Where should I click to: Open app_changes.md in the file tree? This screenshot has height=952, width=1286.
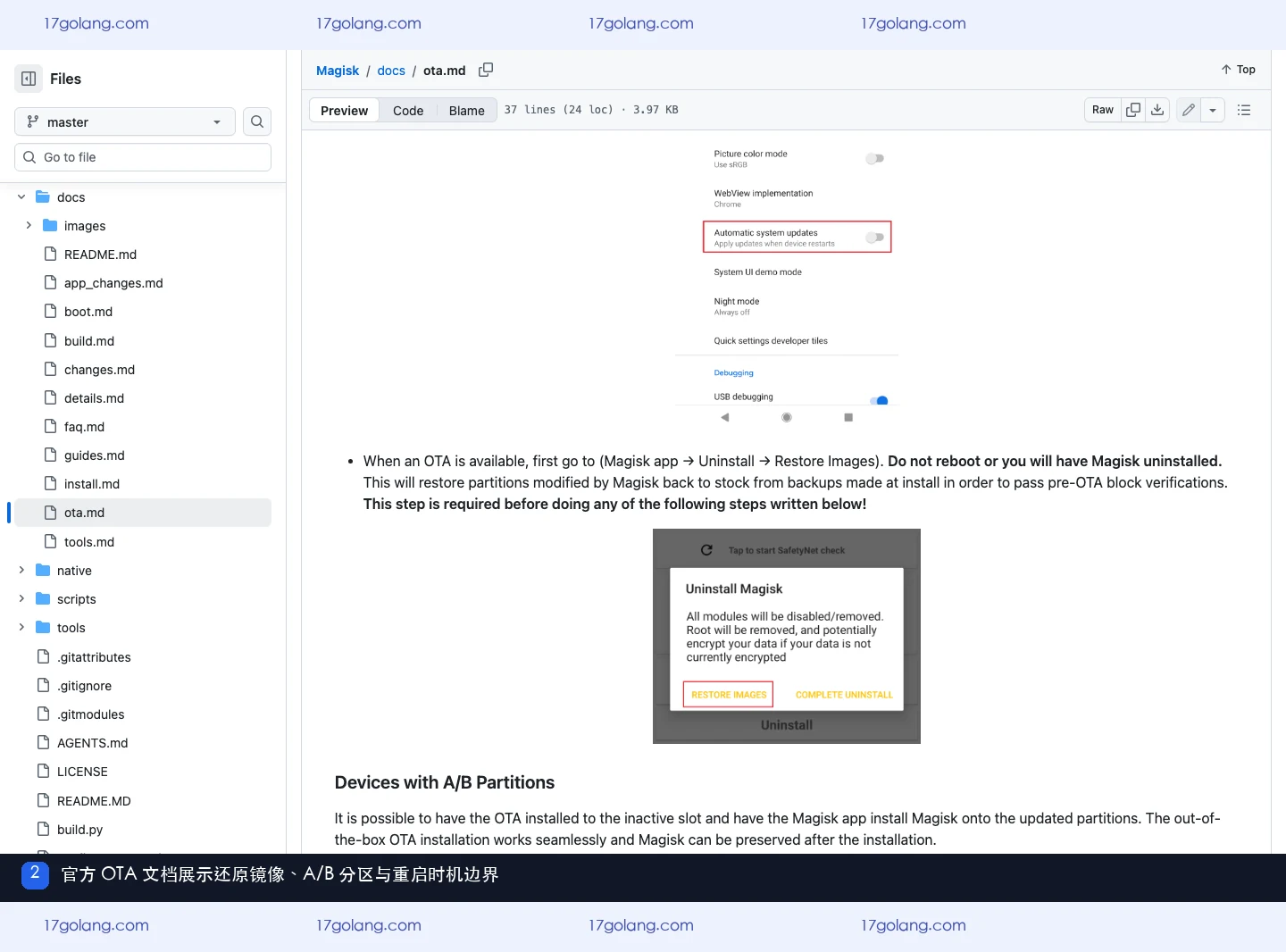click(113, 283)
